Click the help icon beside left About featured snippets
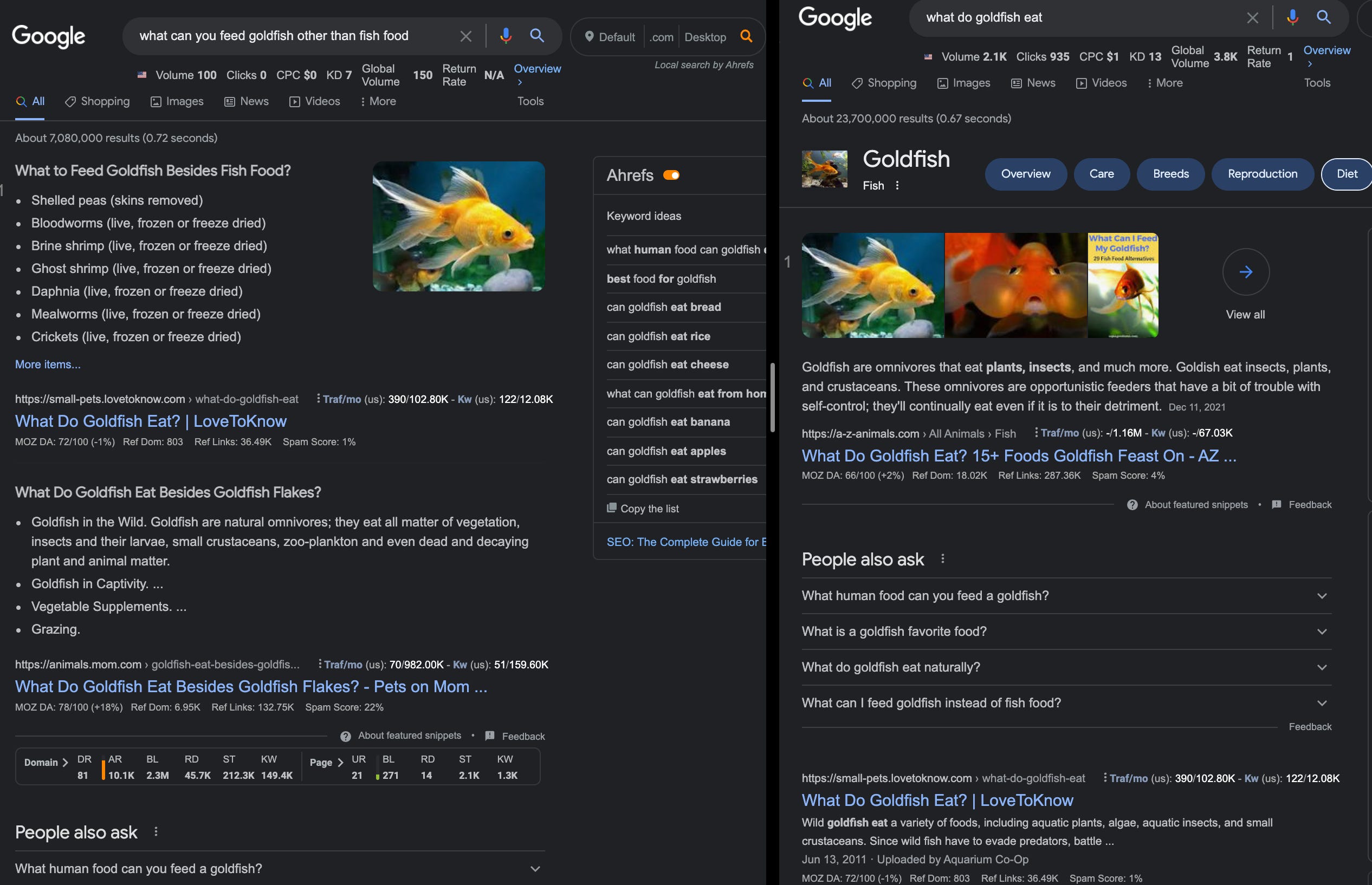 click(346, 736)
